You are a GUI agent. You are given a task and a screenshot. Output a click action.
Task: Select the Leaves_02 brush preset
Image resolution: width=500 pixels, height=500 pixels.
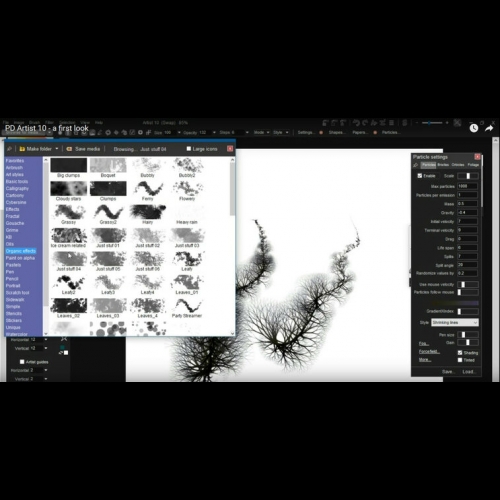(x=69, y=308)
